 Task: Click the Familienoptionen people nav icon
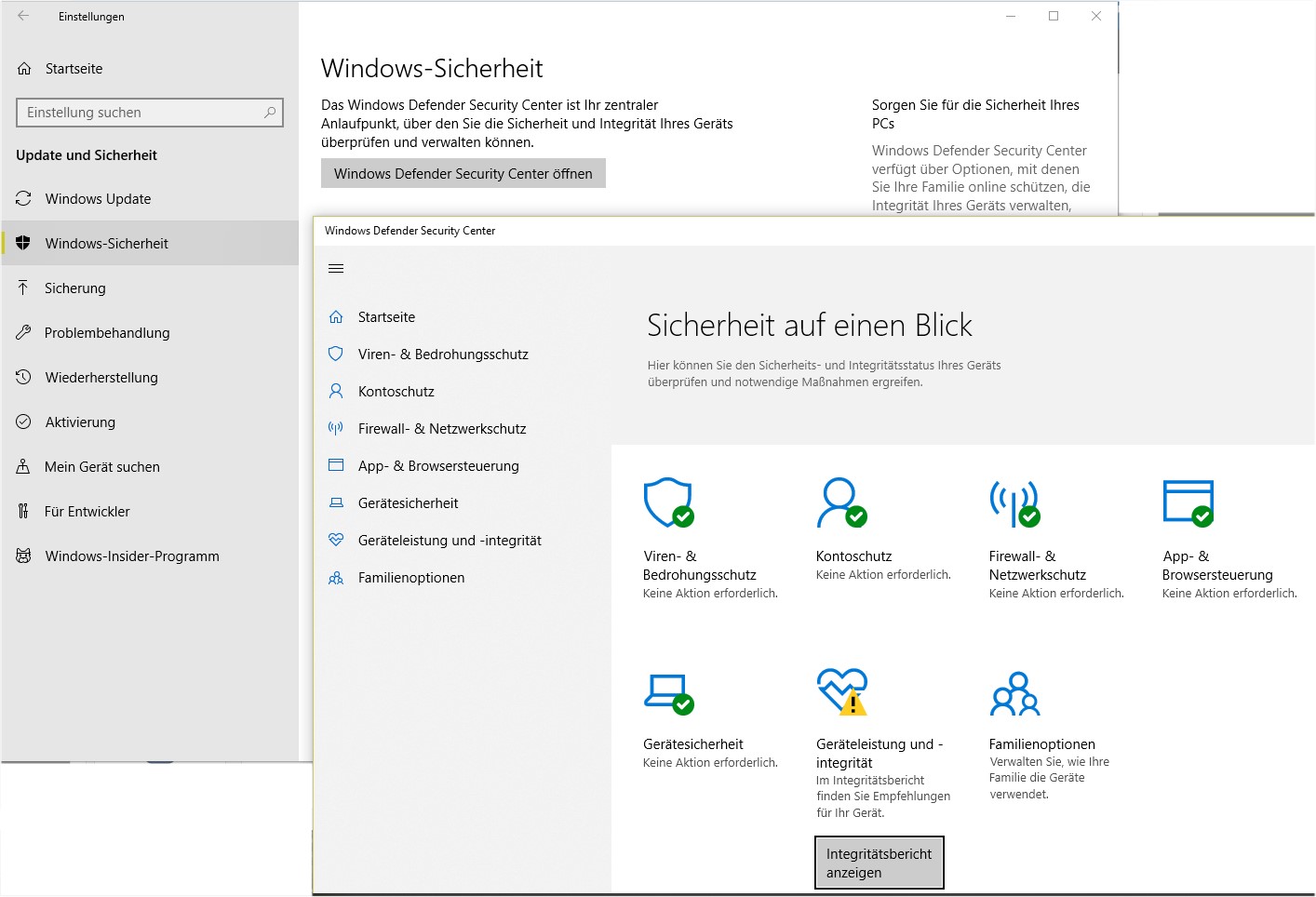336,578
